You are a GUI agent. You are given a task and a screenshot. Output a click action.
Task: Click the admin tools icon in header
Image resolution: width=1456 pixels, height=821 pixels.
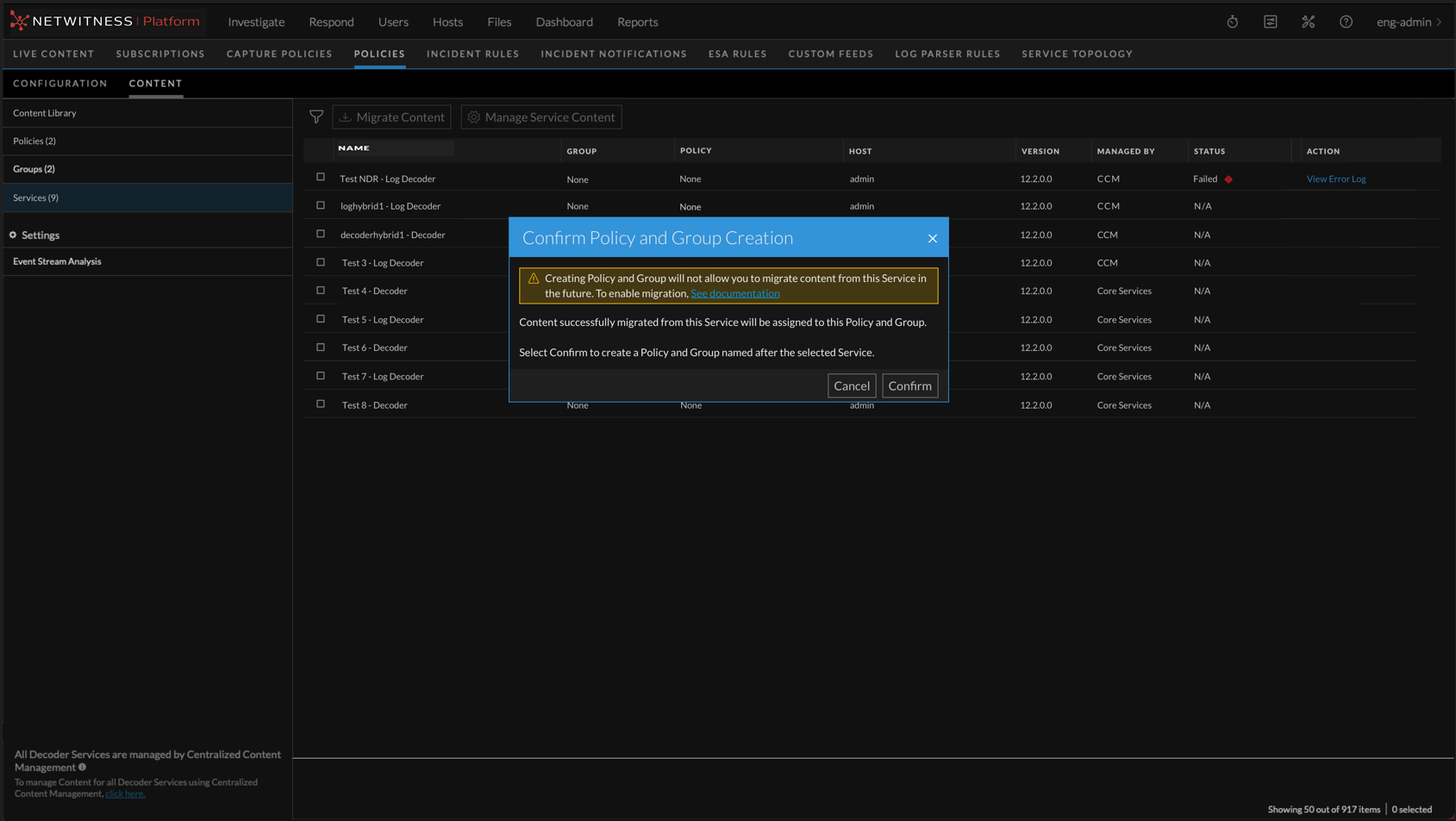coord(1308,22)
